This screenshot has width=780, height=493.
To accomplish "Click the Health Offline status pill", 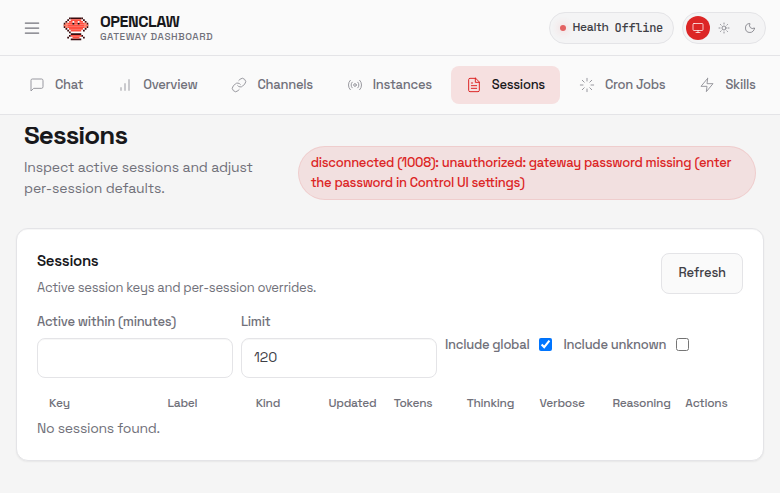I will 611,28.
